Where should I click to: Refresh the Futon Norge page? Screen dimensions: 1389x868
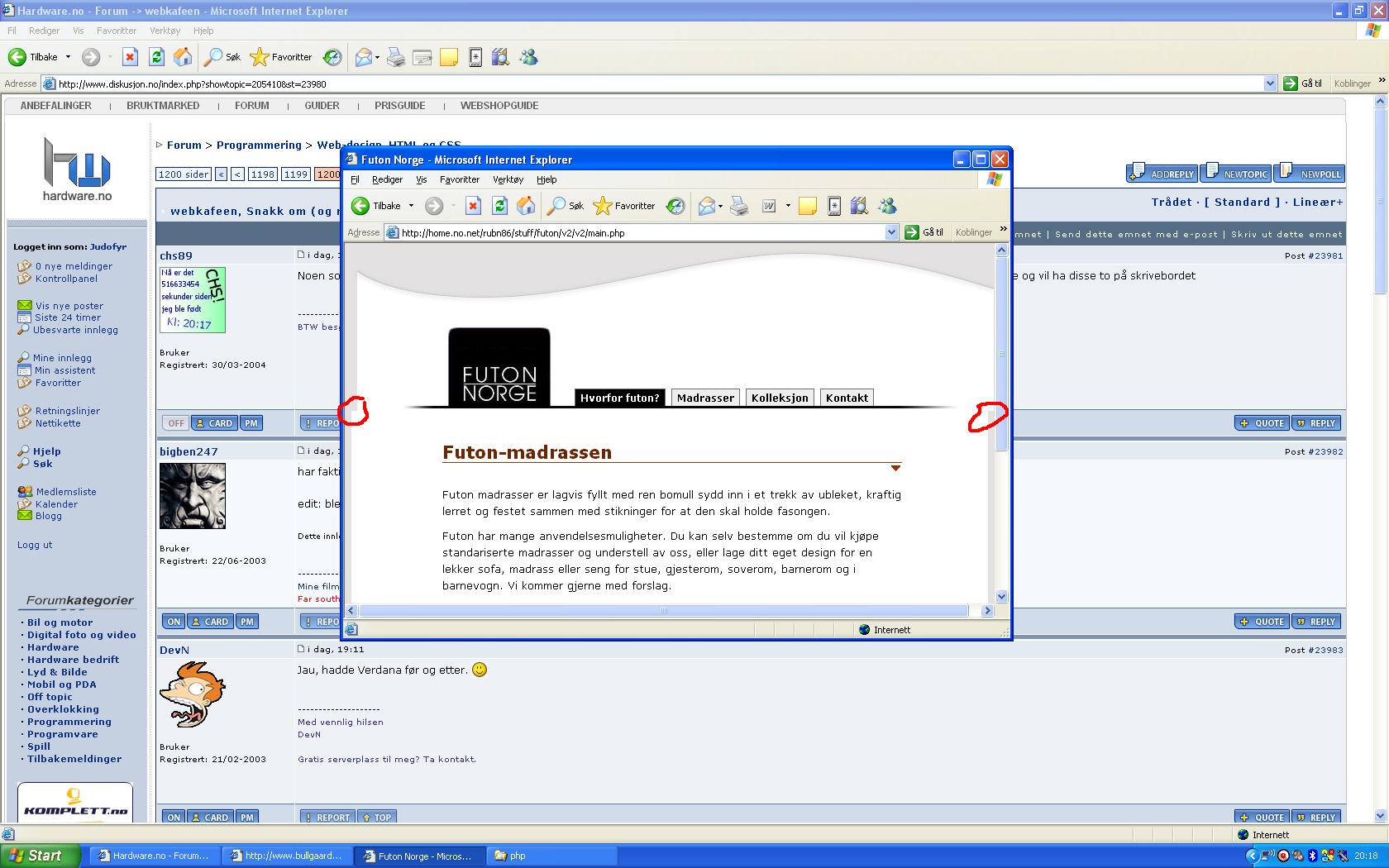coord(499,206)
